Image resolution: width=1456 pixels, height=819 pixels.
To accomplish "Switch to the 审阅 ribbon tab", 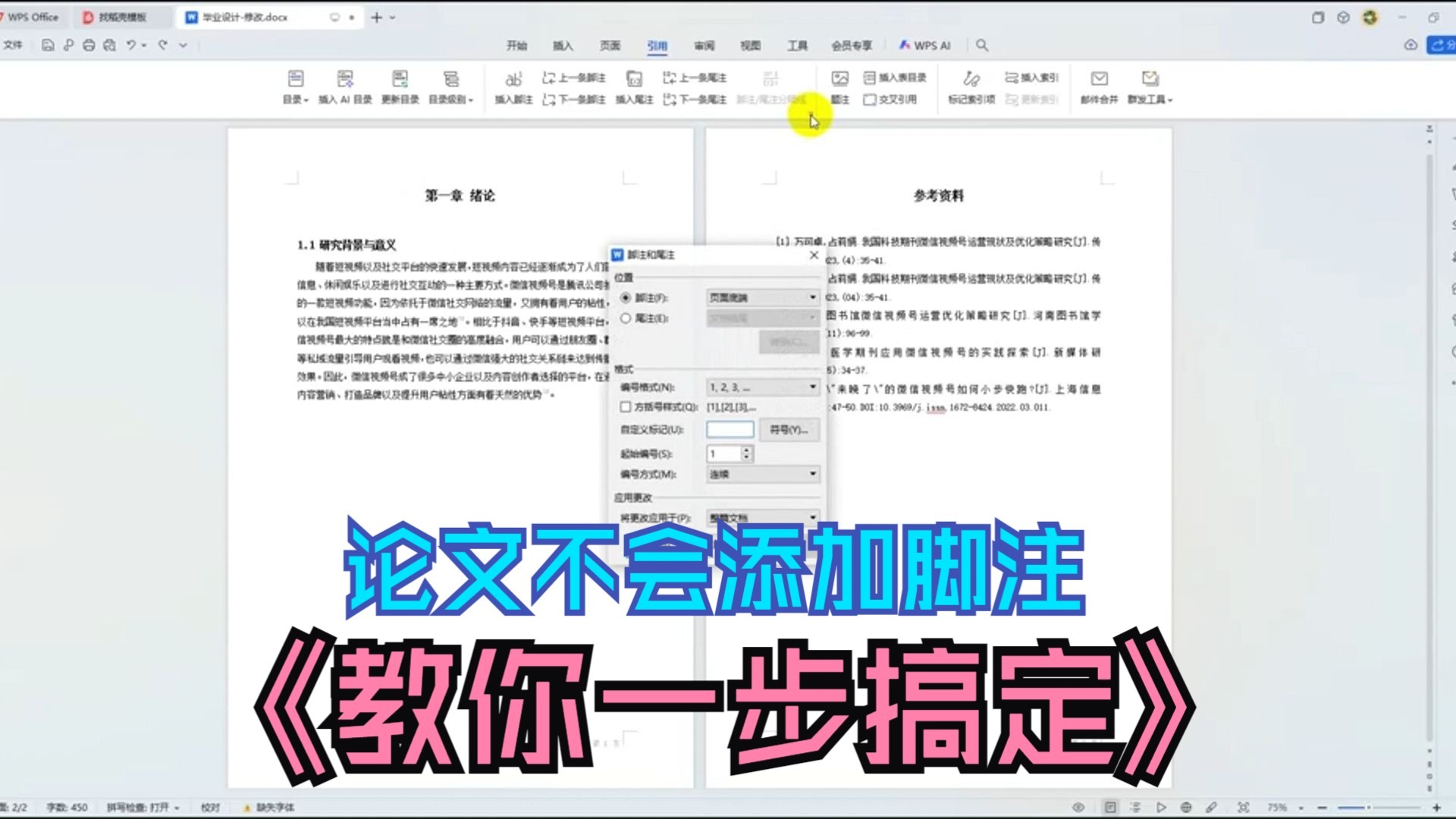I will coord(702,45).
